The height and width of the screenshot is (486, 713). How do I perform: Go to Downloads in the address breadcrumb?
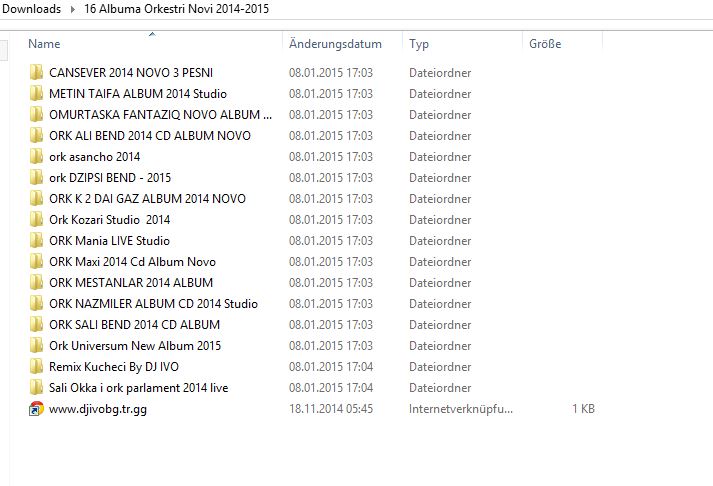pyautogui.click(x=31, y=9)
